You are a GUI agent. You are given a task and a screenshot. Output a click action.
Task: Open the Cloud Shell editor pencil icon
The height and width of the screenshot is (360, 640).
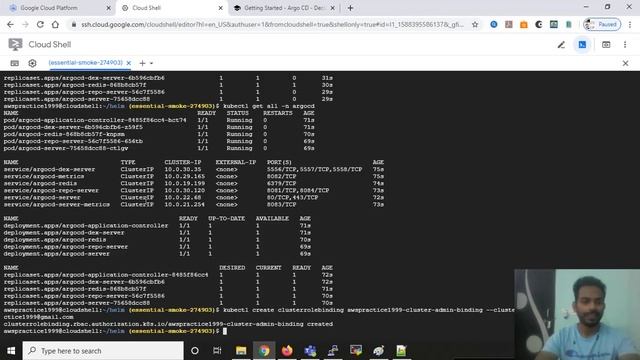coord(561,44)
